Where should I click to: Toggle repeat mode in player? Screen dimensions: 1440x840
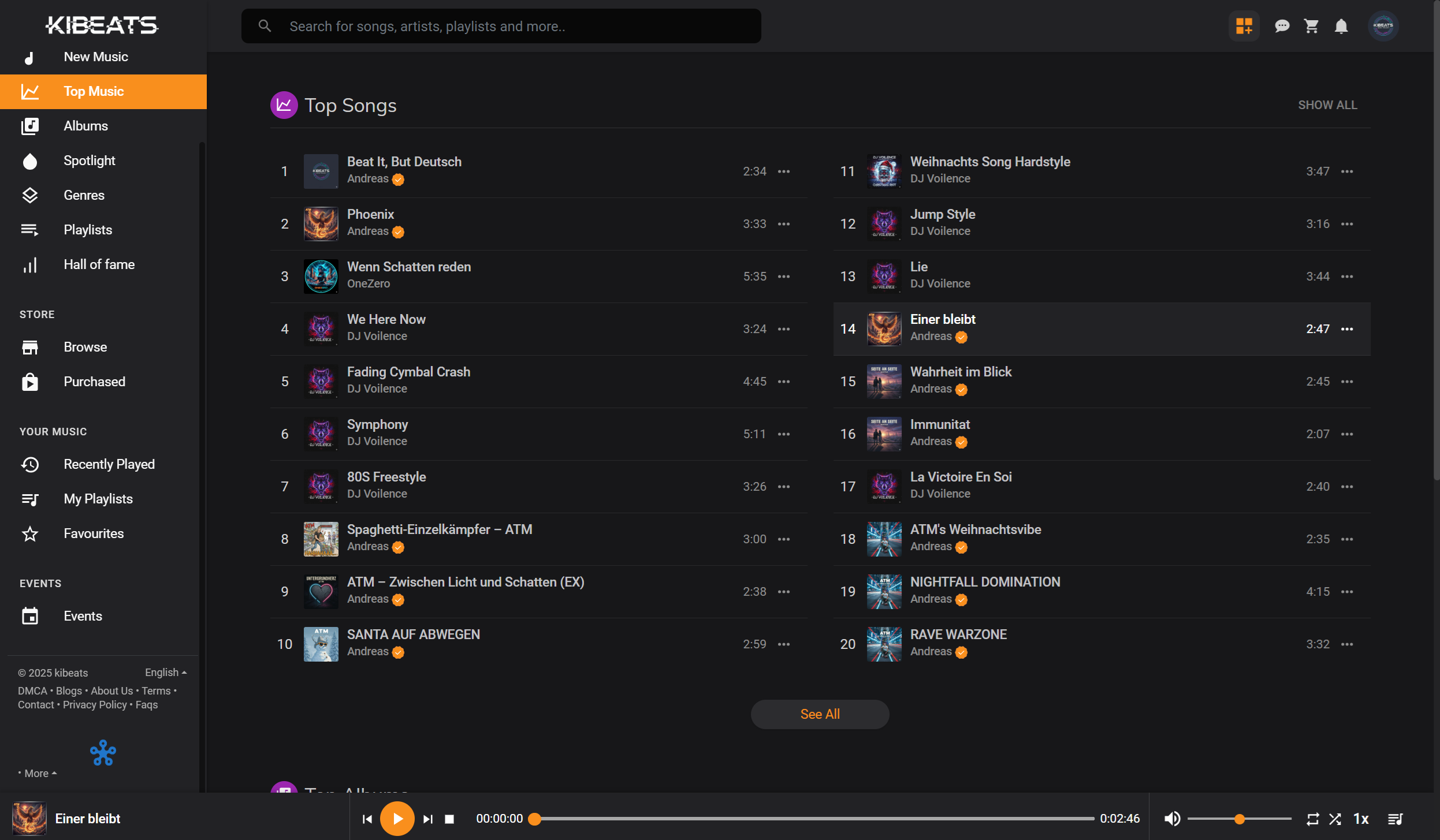coord(1312,819)
